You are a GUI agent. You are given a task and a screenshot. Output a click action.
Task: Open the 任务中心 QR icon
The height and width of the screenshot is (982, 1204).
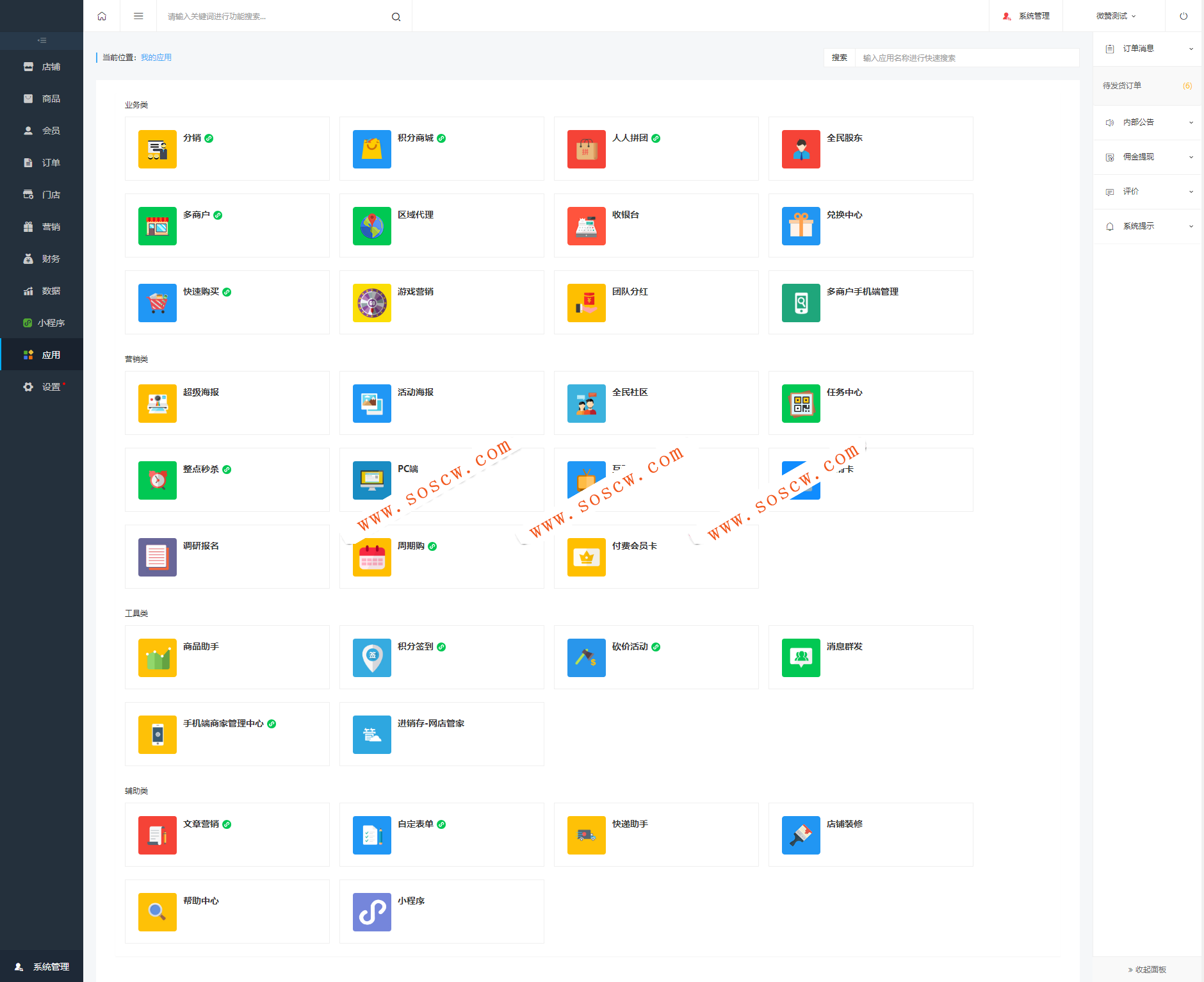(x=801, y=404)
